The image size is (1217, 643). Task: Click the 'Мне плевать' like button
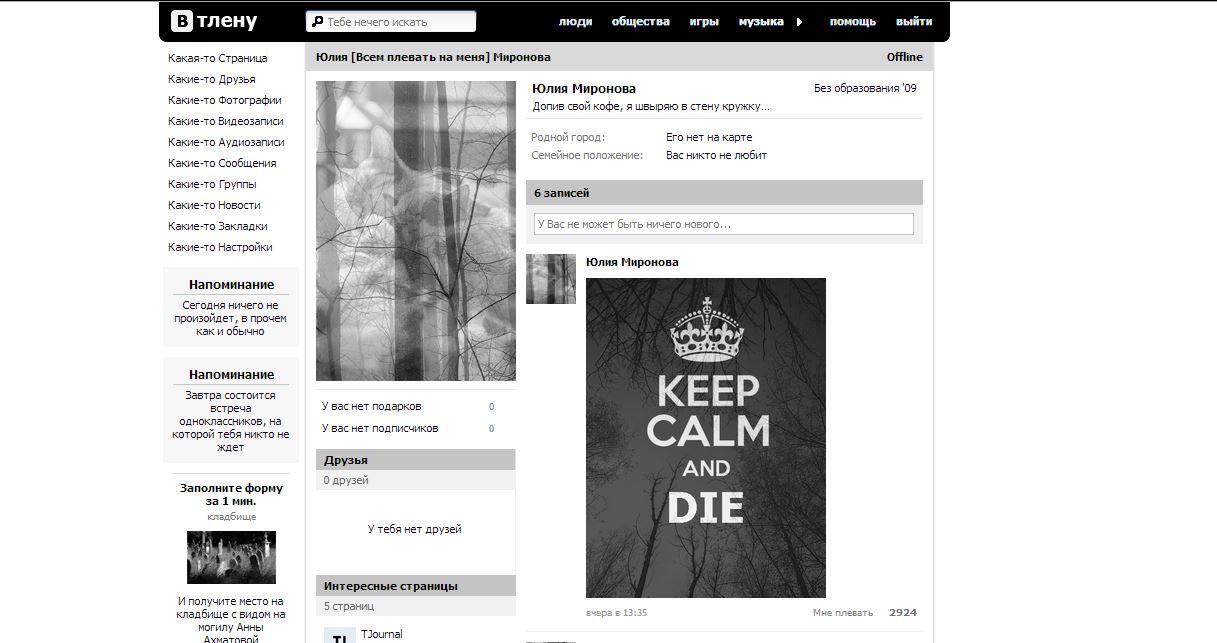[842, 613]
